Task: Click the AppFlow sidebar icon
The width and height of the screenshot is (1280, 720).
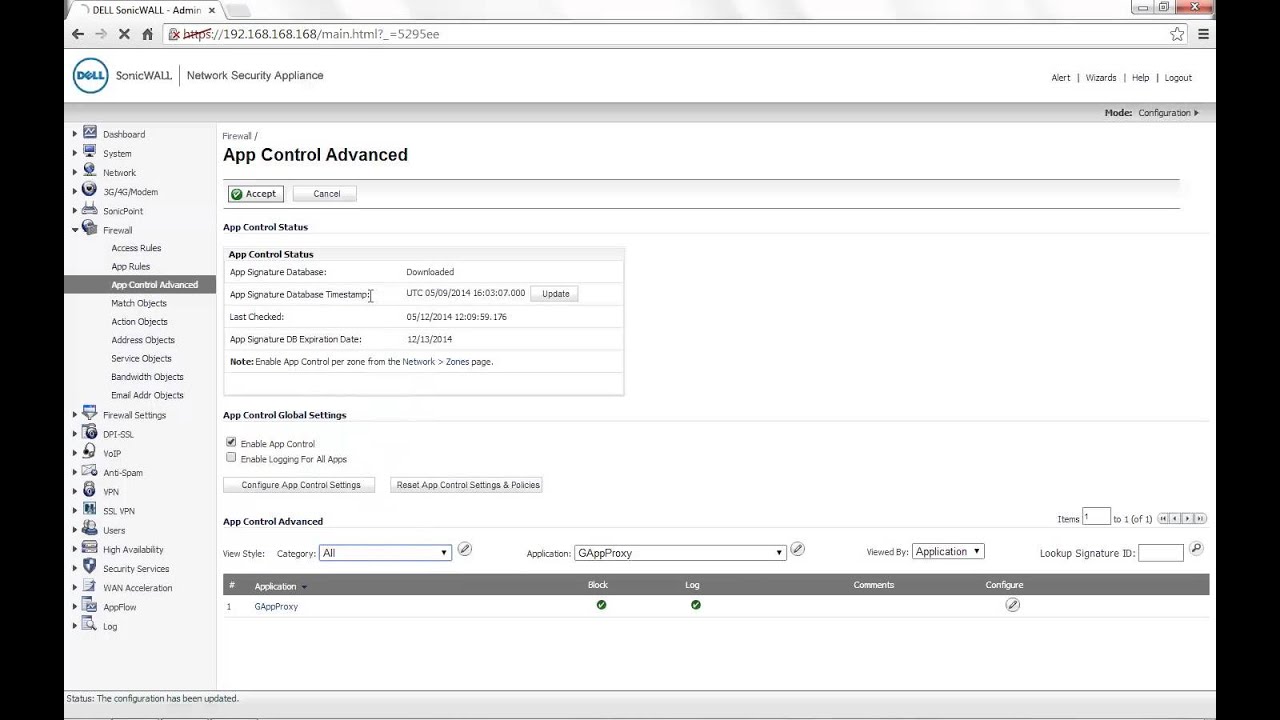Action: click(x=90, y=606)
